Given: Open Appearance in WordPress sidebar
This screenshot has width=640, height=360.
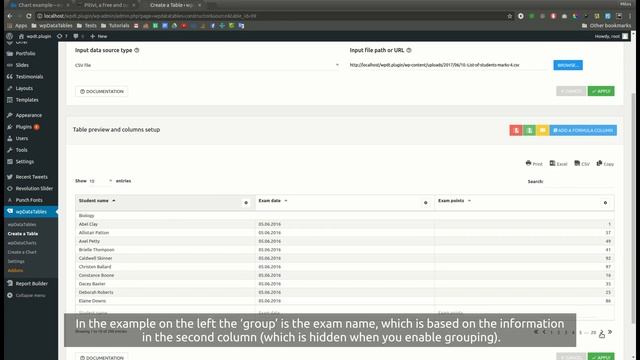Looking at the screenshot, I should pyautogui.click(x=29, y=115).
